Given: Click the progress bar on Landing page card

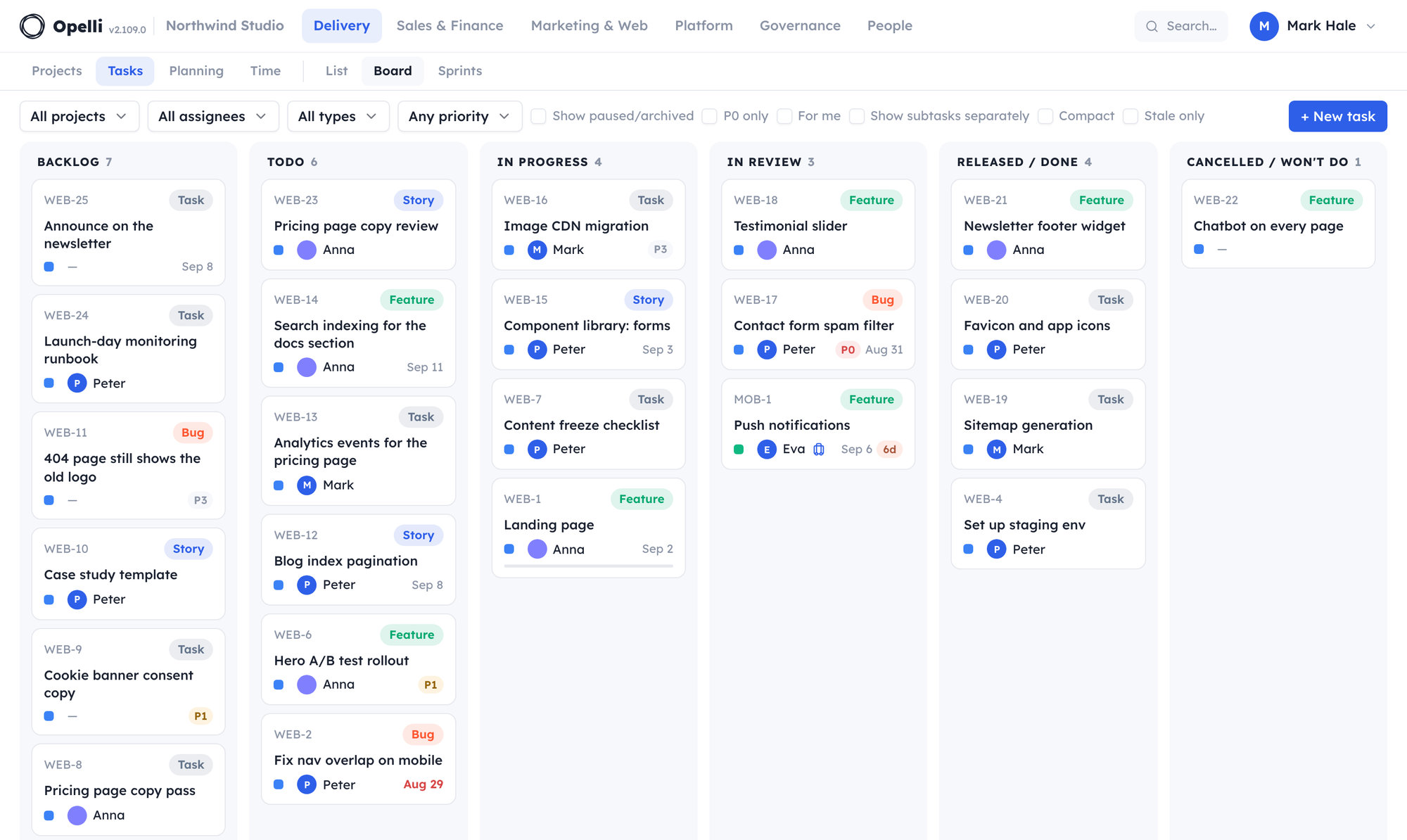Looking at the screenshot, I should [588, 566].
